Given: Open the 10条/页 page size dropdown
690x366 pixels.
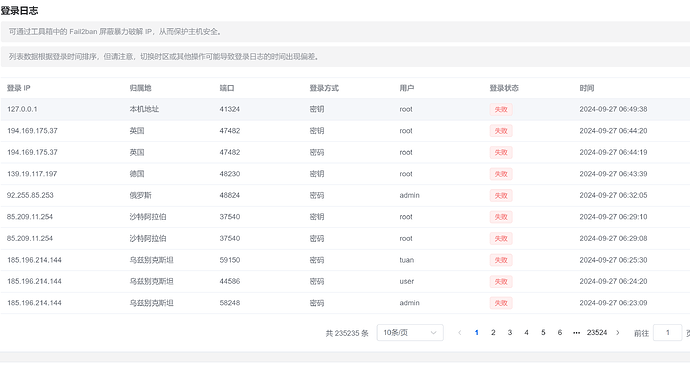Looking at the screenshot, I should [x=410, y=333].
